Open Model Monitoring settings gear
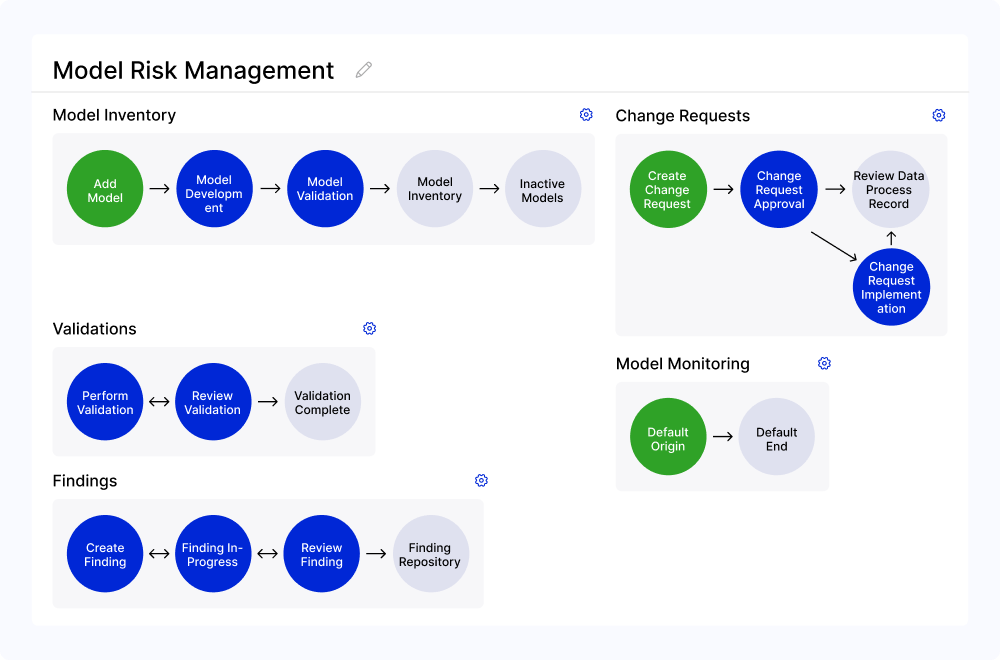 [x=824, y=363]
